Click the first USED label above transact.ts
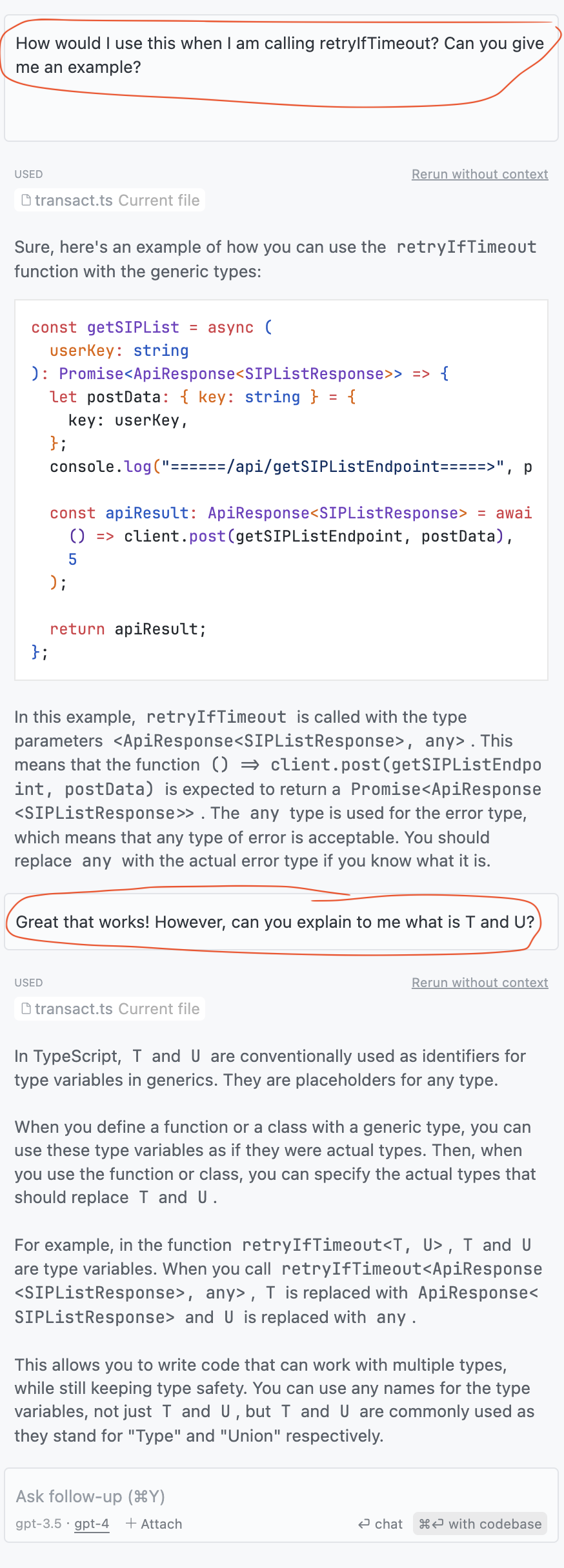Screen dimensions: 564x1568 pos(28,174)
